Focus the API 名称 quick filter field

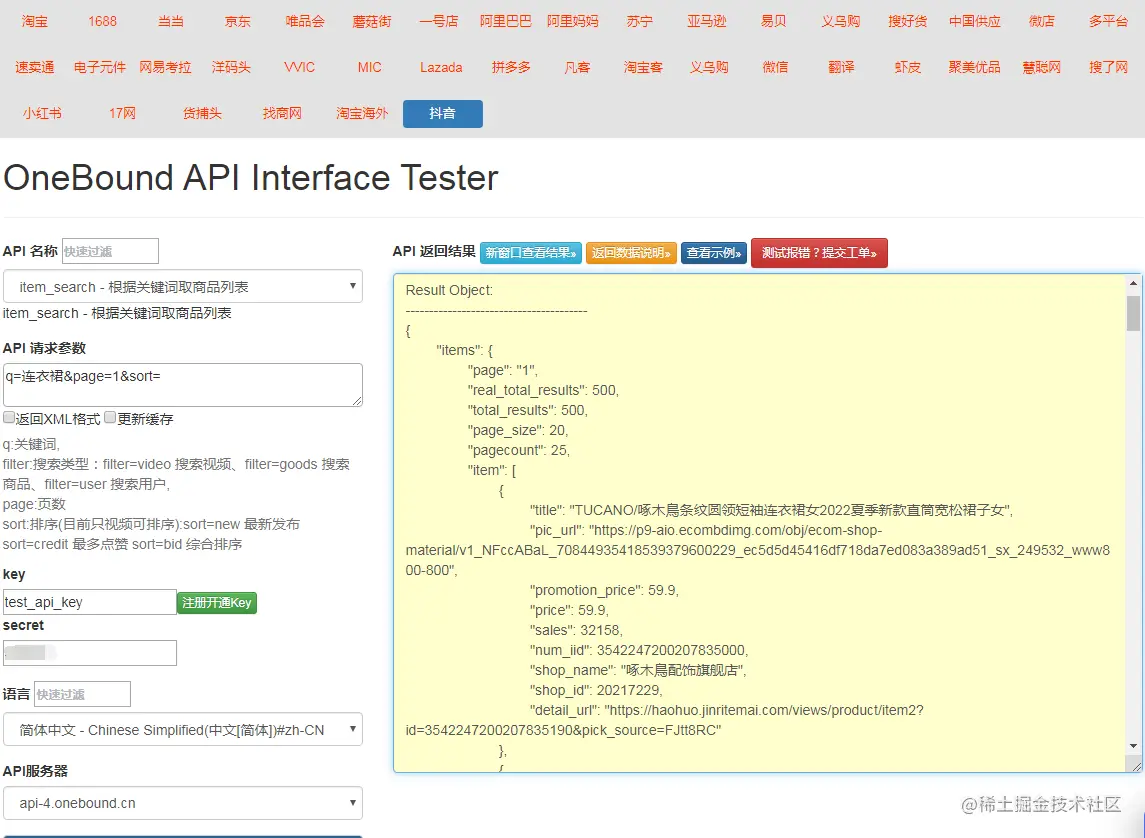click(x=110, y=251)
